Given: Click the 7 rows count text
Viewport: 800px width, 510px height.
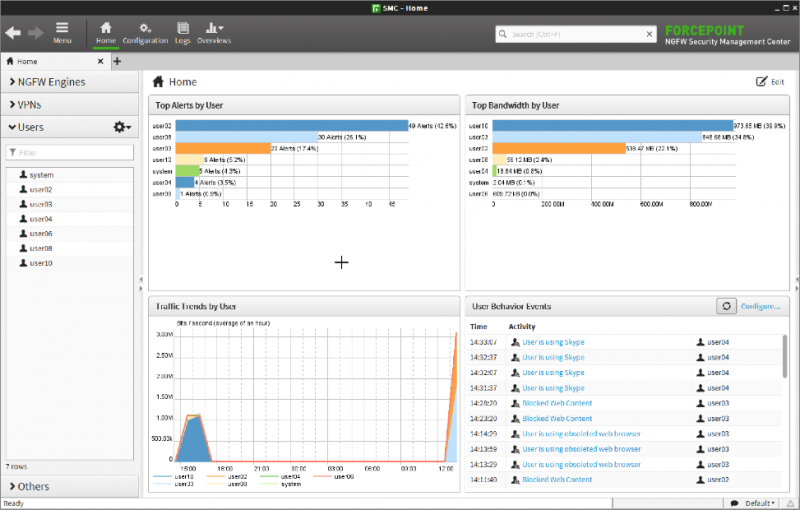Looking at the screenshot, I should point(16,467).
